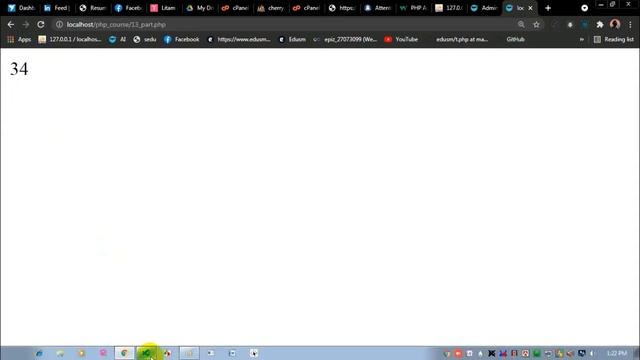Screen dimensions: 640x360
Task: Switch to the LinkedIn Feed tab
Action: coord(57,8)
